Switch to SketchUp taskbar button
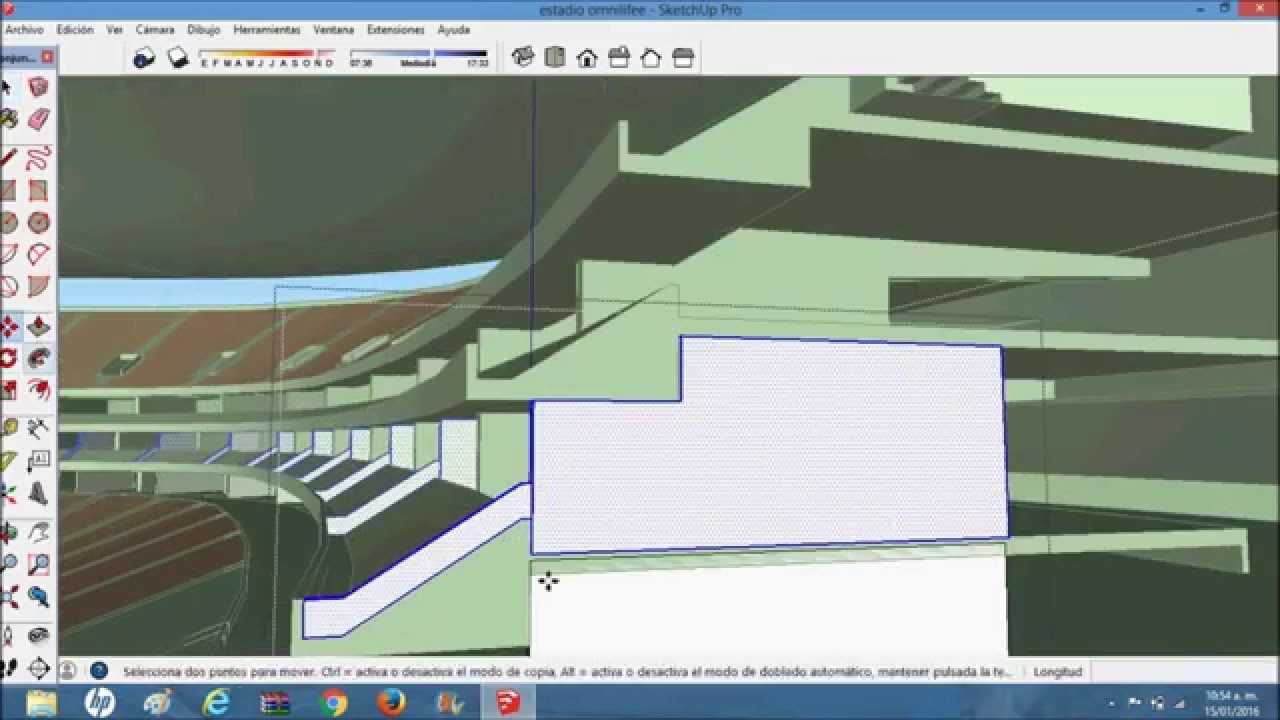Screen dimensions: 1280x720 pos(508,703)
